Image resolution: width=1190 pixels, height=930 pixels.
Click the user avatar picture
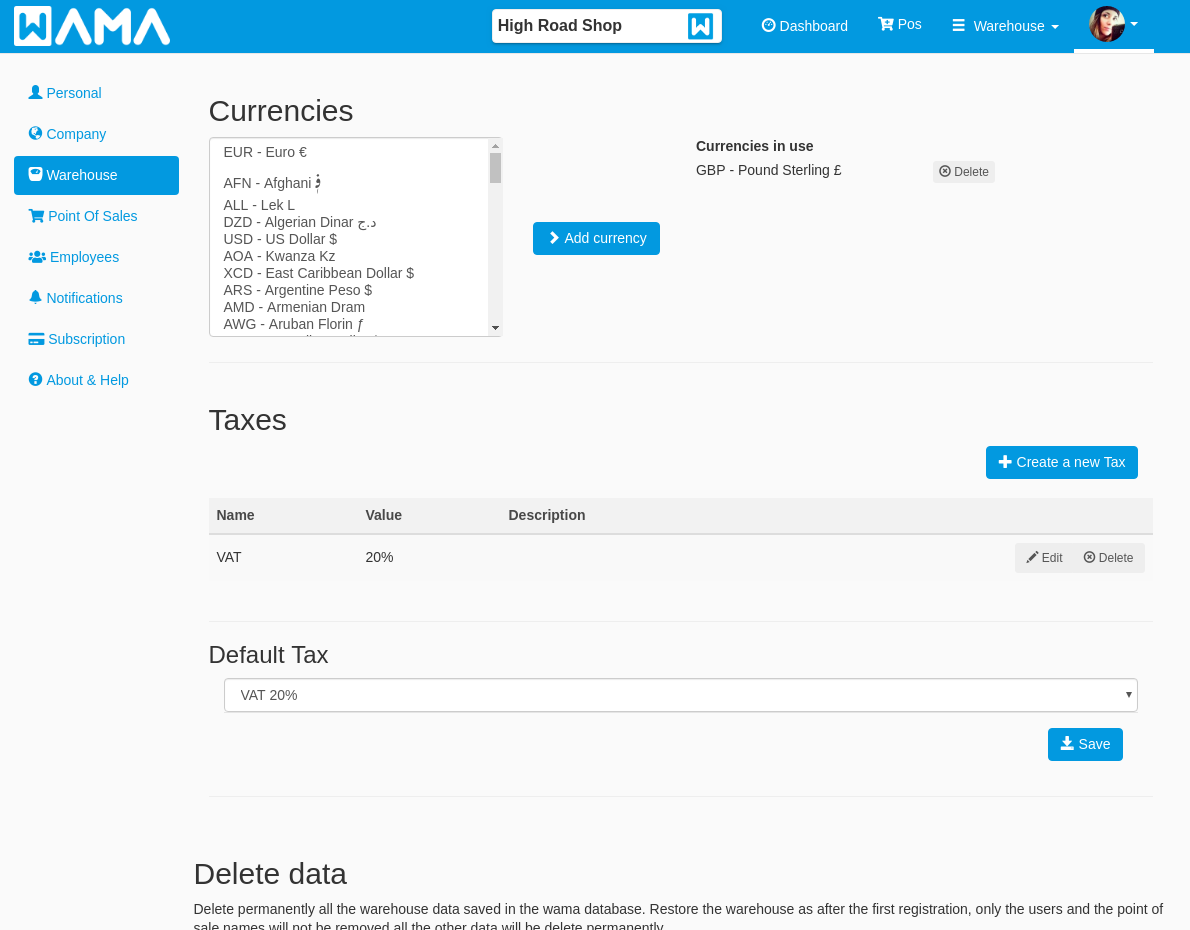pyautogui.click(x=1107, y=24)
